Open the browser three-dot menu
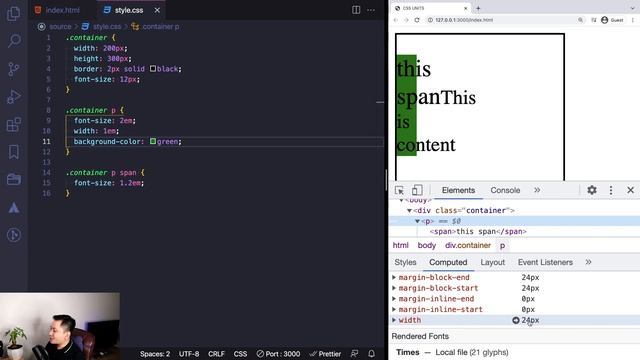Screen dimensions: 640x360 click(633, 20)
